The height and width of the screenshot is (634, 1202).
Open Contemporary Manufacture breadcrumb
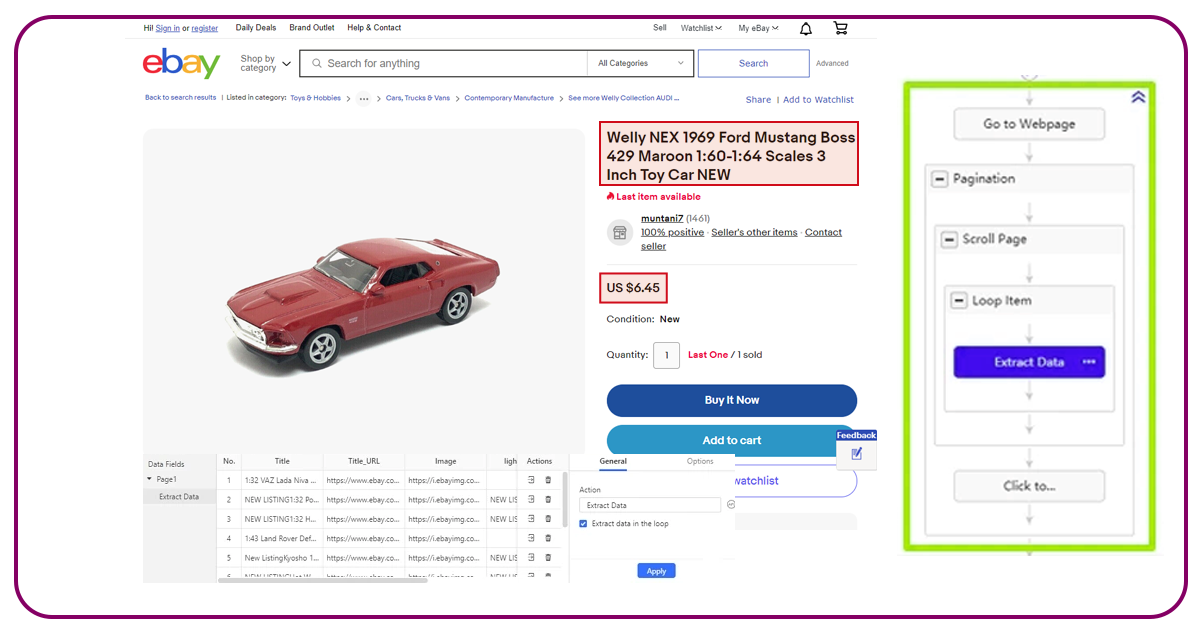(x=509, y=98)
